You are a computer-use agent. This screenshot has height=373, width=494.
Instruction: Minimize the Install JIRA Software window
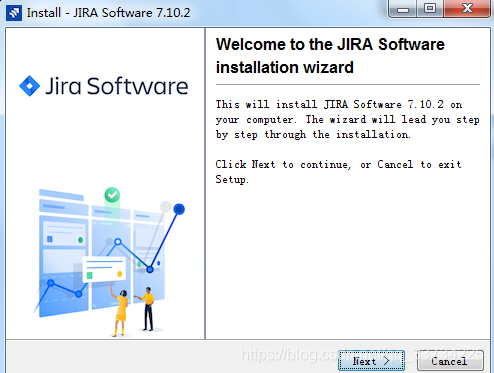pyautogui.click(x=403, y=8)
